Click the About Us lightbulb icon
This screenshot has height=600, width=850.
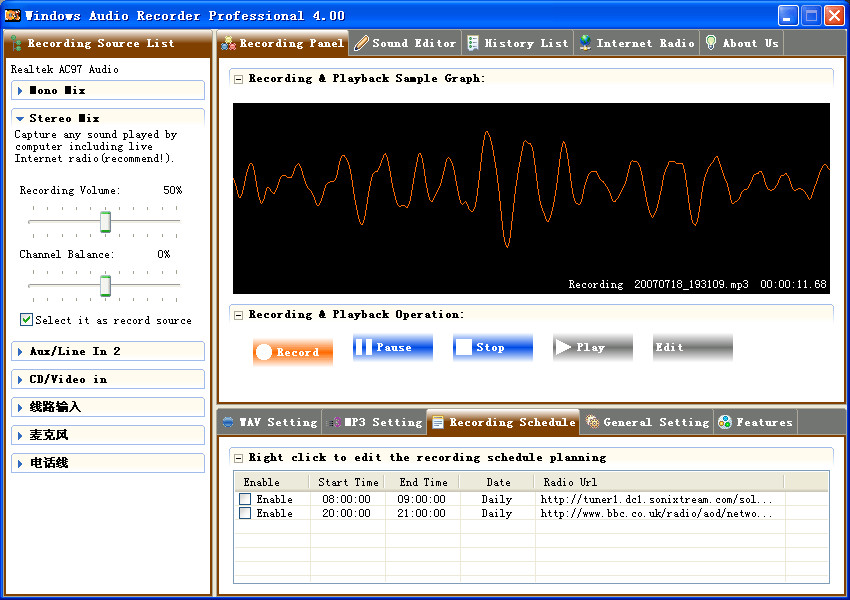tap(711, 43)
